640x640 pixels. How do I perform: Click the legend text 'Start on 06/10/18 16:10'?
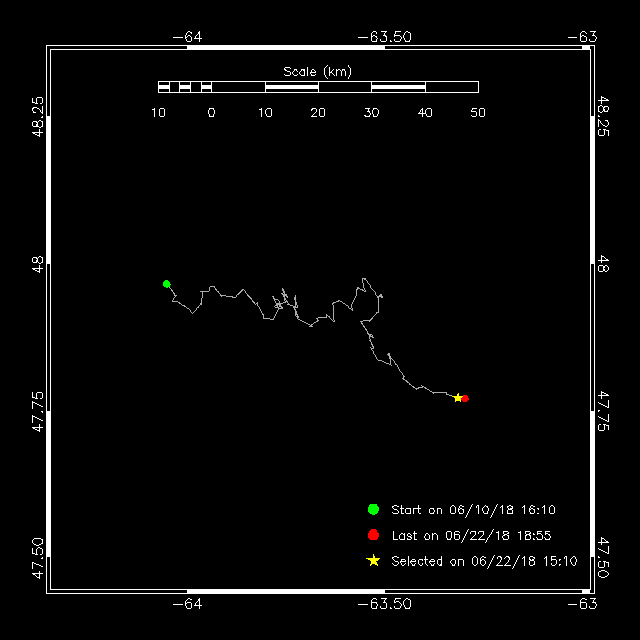click(473, 510)
